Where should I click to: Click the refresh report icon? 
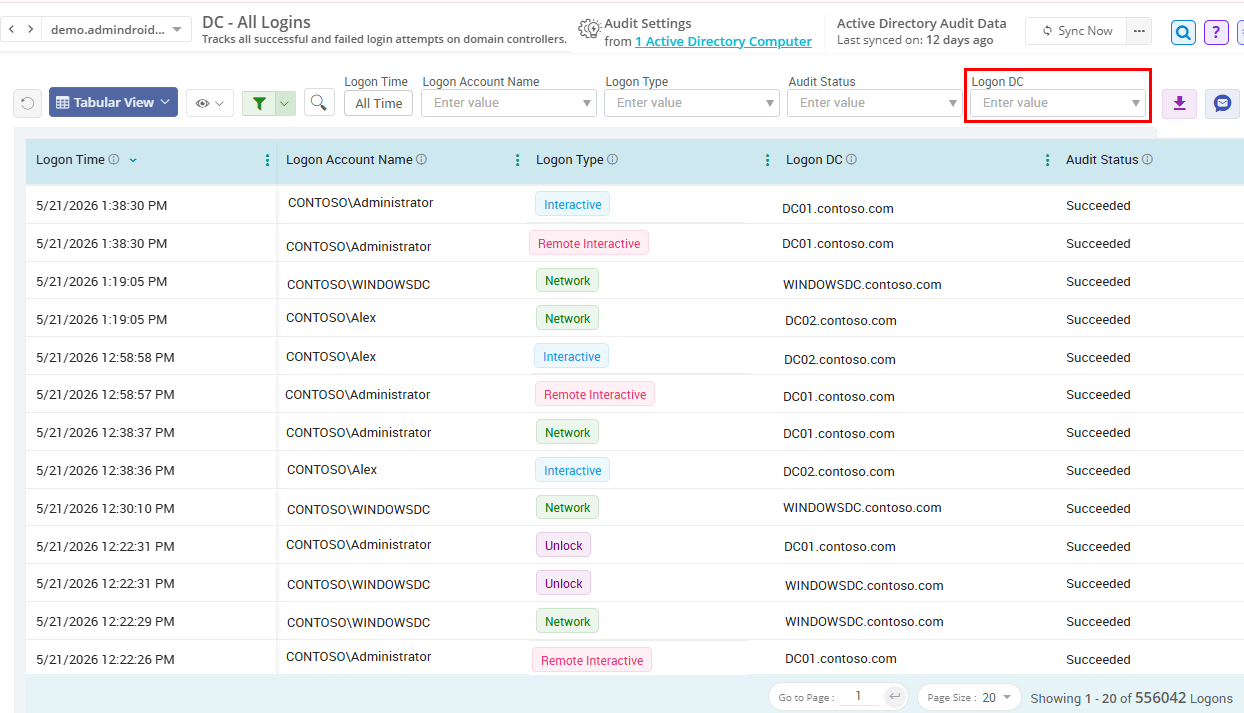click(27, 102)
